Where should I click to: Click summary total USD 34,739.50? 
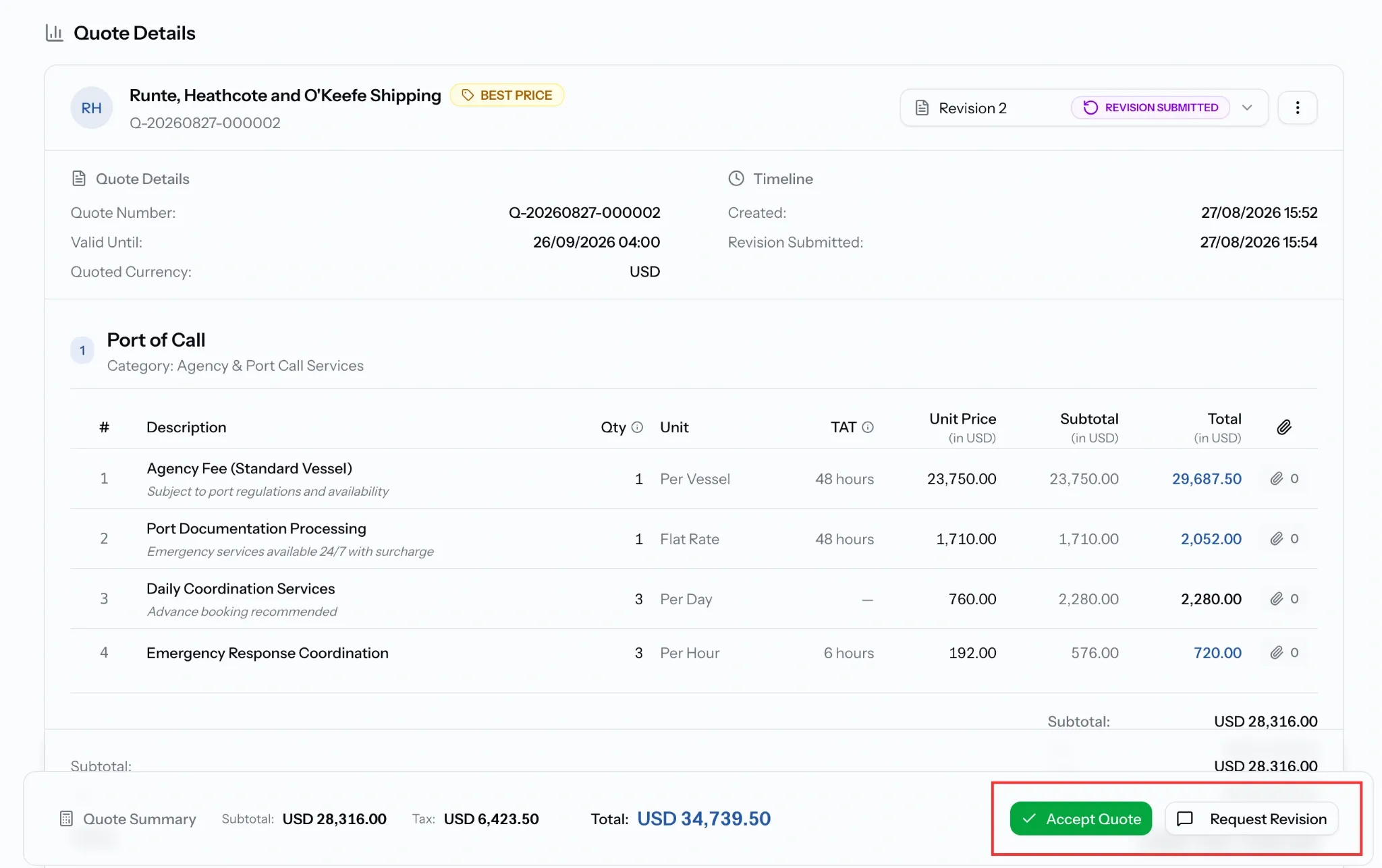click(704, 819)
